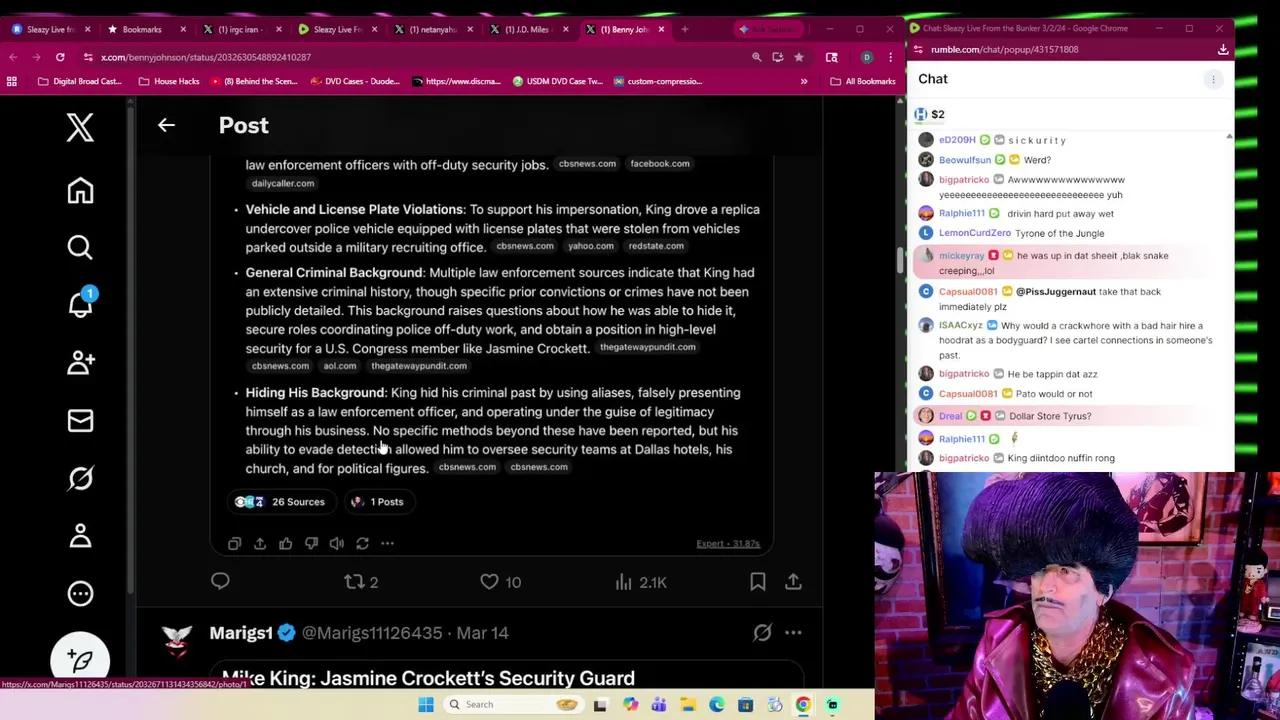Open a new browser tab
This screenshot has height=720, width=1280.
[684, 29]
